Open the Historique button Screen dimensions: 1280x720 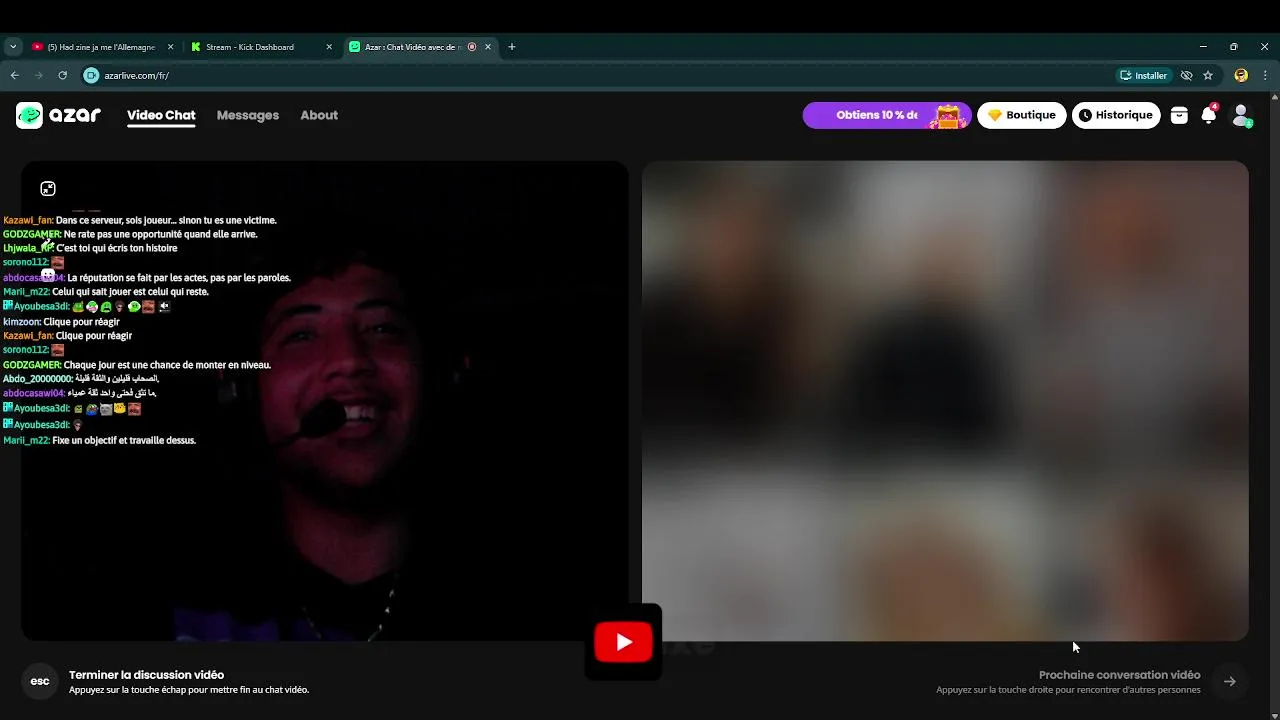coord(1116,115)
